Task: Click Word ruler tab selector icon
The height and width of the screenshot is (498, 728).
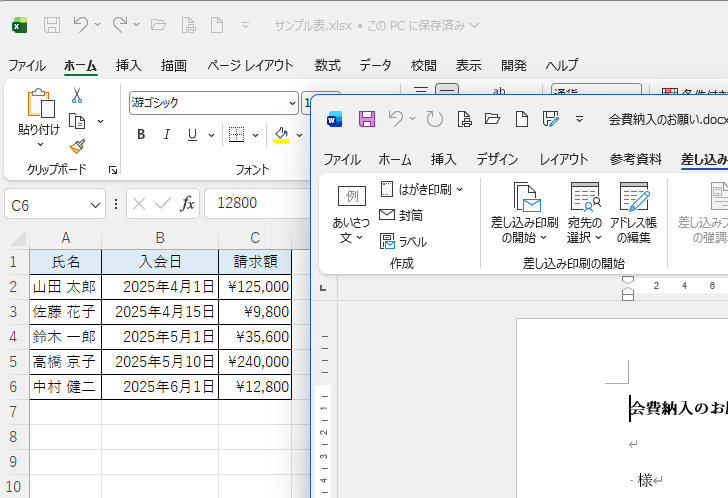Action: click(323, 288)
